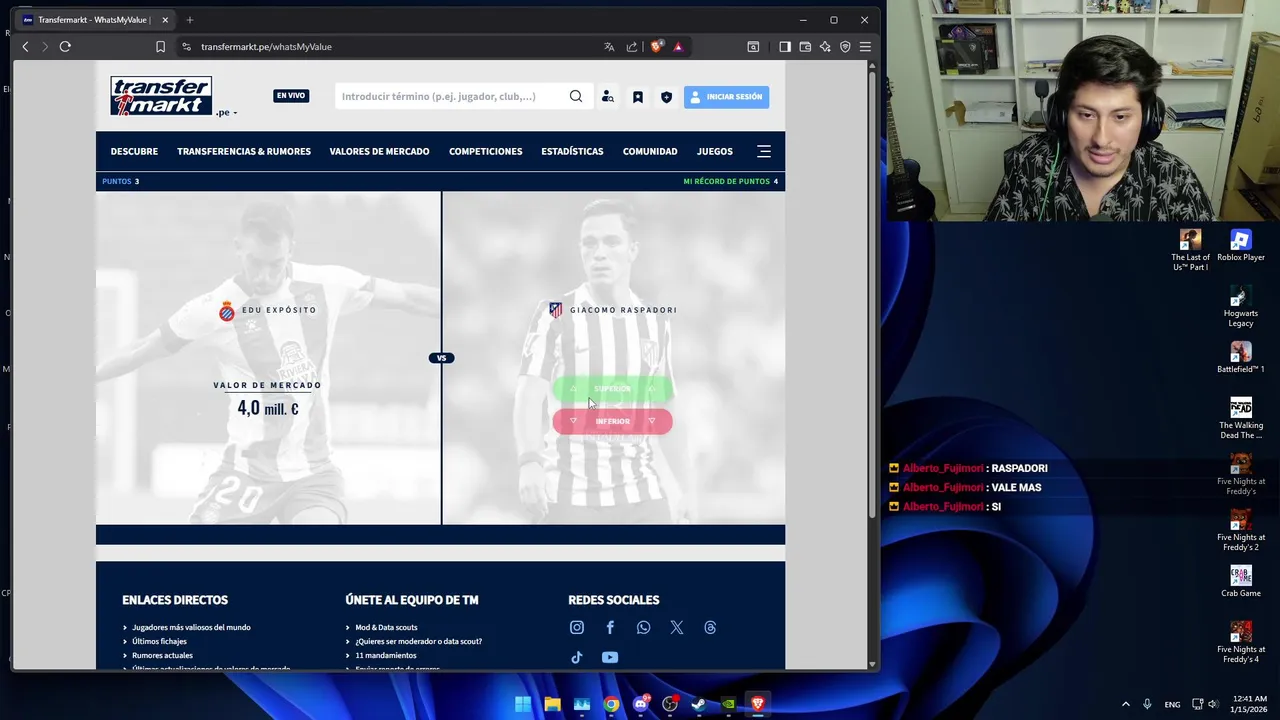Image resolution: width=1280 pixels, height=720 pixels.
Task: Open Discord from the taskbar
Action: (641, 704)
